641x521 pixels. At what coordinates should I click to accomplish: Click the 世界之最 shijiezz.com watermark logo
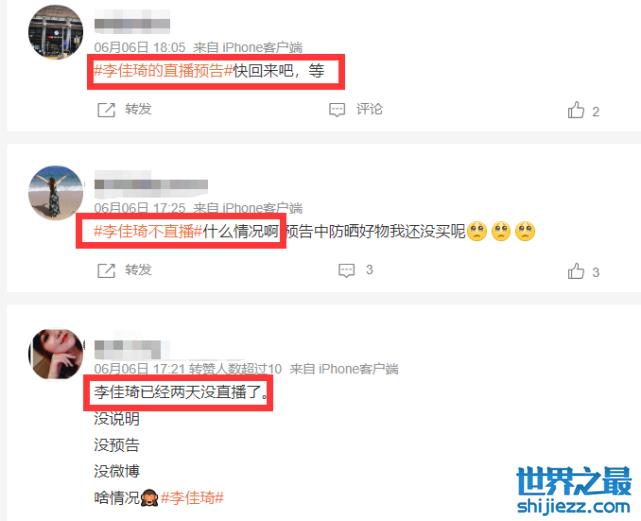click(574, 490)
